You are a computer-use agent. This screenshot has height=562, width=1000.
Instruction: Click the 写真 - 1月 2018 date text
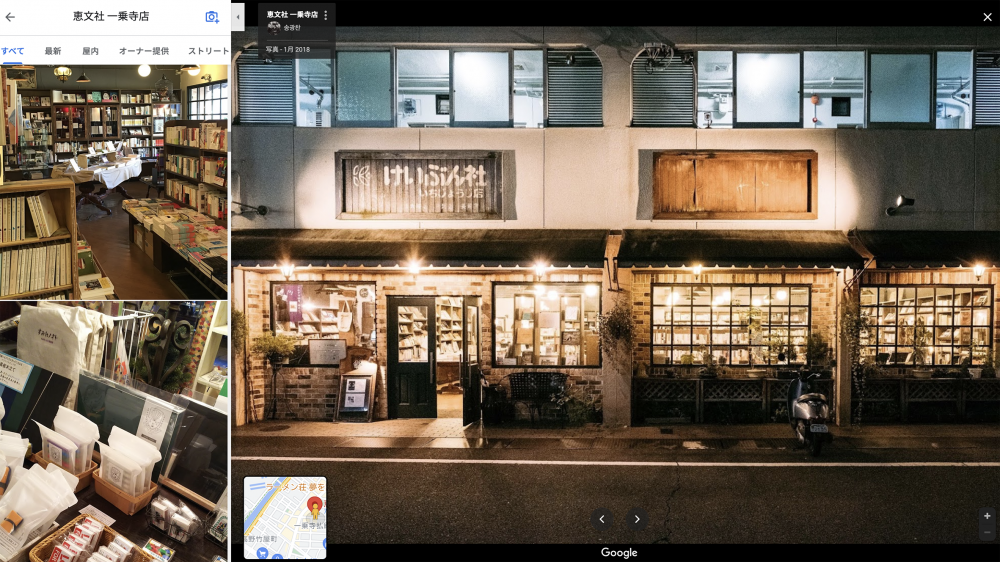[288, 49]
